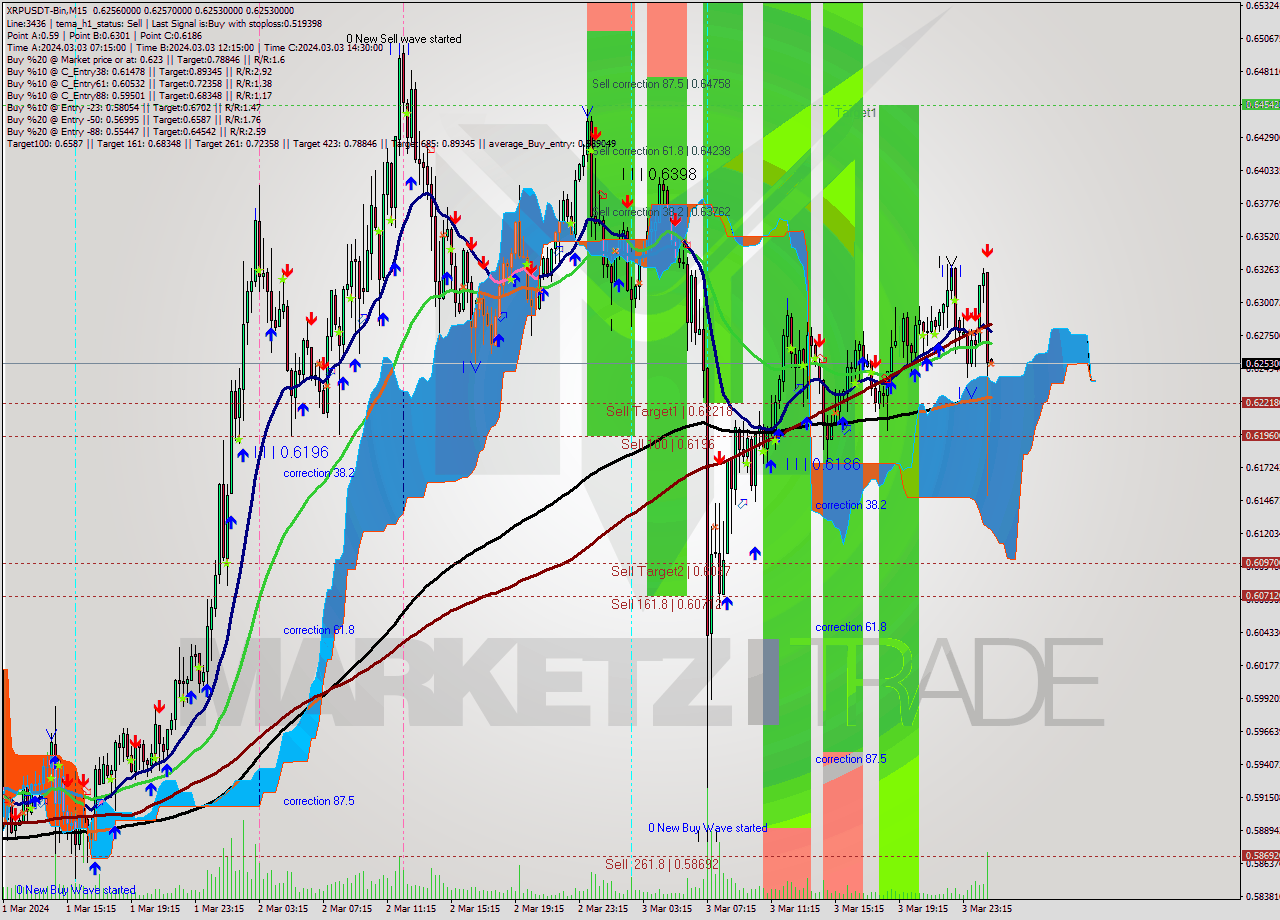The width and height of the screenshot is (1280, 920).
Task: Click the 0.65324 price axis label
Action: [1262, 5]
